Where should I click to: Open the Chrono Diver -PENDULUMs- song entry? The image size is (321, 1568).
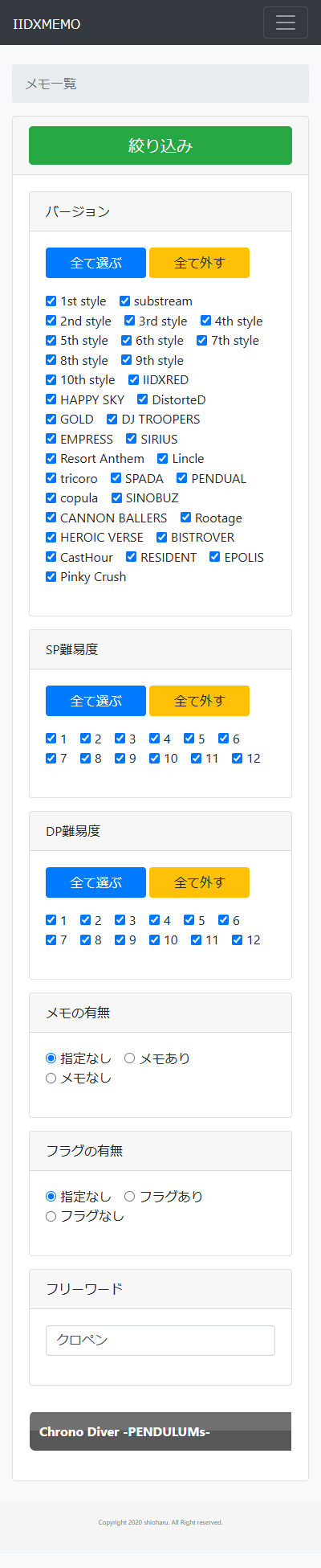click(160, 1431)
